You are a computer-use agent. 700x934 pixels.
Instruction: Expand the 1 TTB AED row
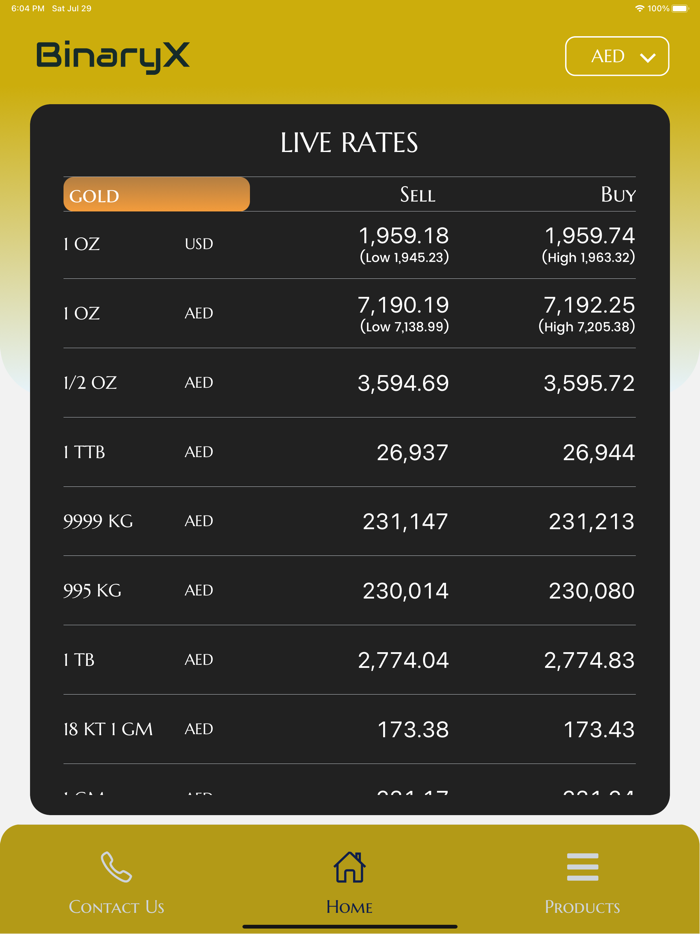(350, 452)
